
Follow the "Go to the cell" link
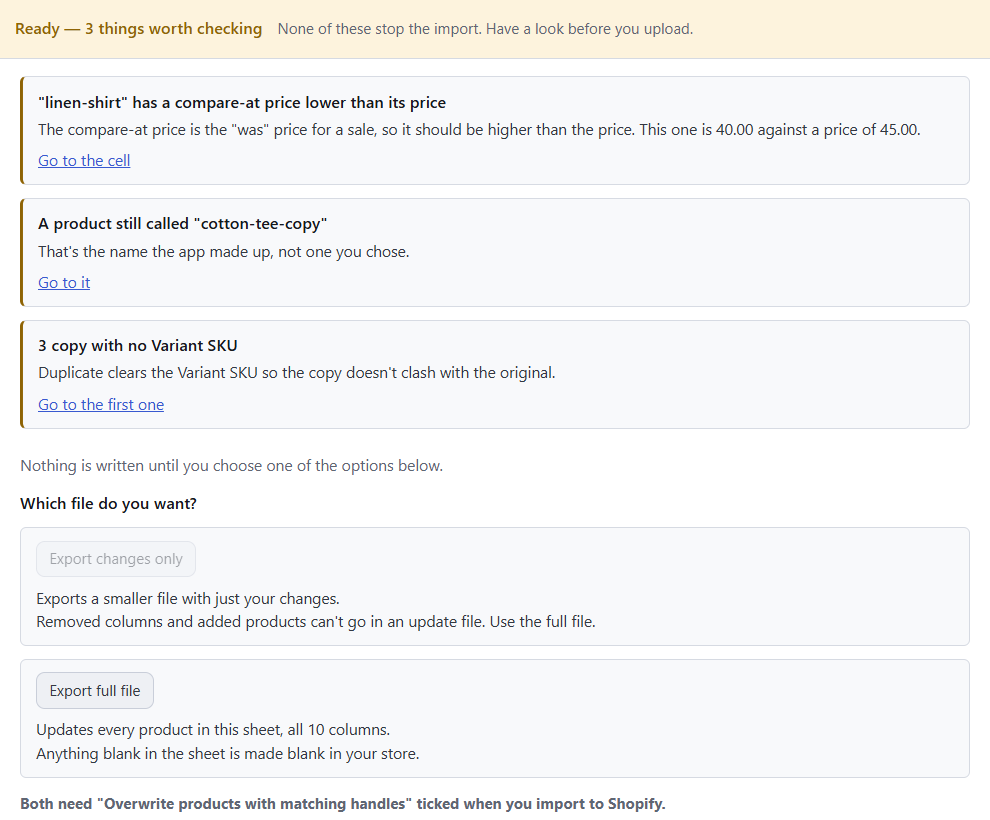pos(84,160)
